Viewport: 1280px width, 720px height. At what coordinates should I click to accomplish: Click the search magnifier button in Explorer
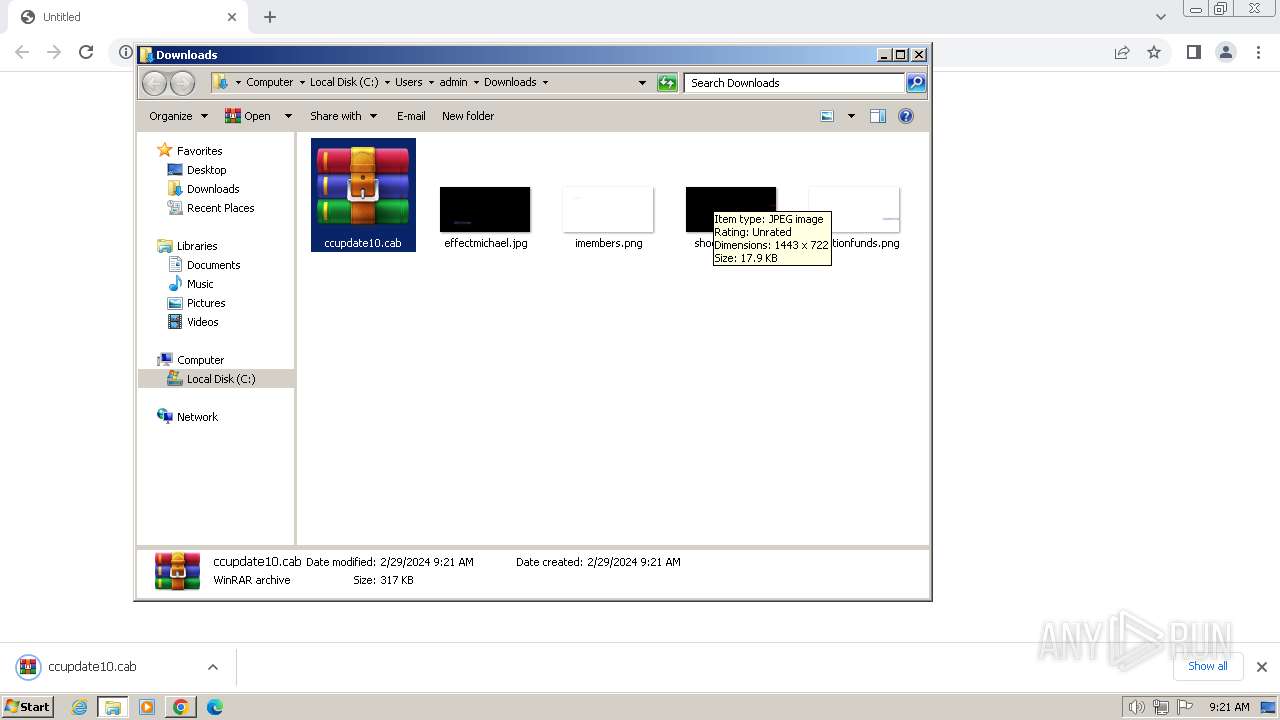pyautogui.click(x=915, y=83)
